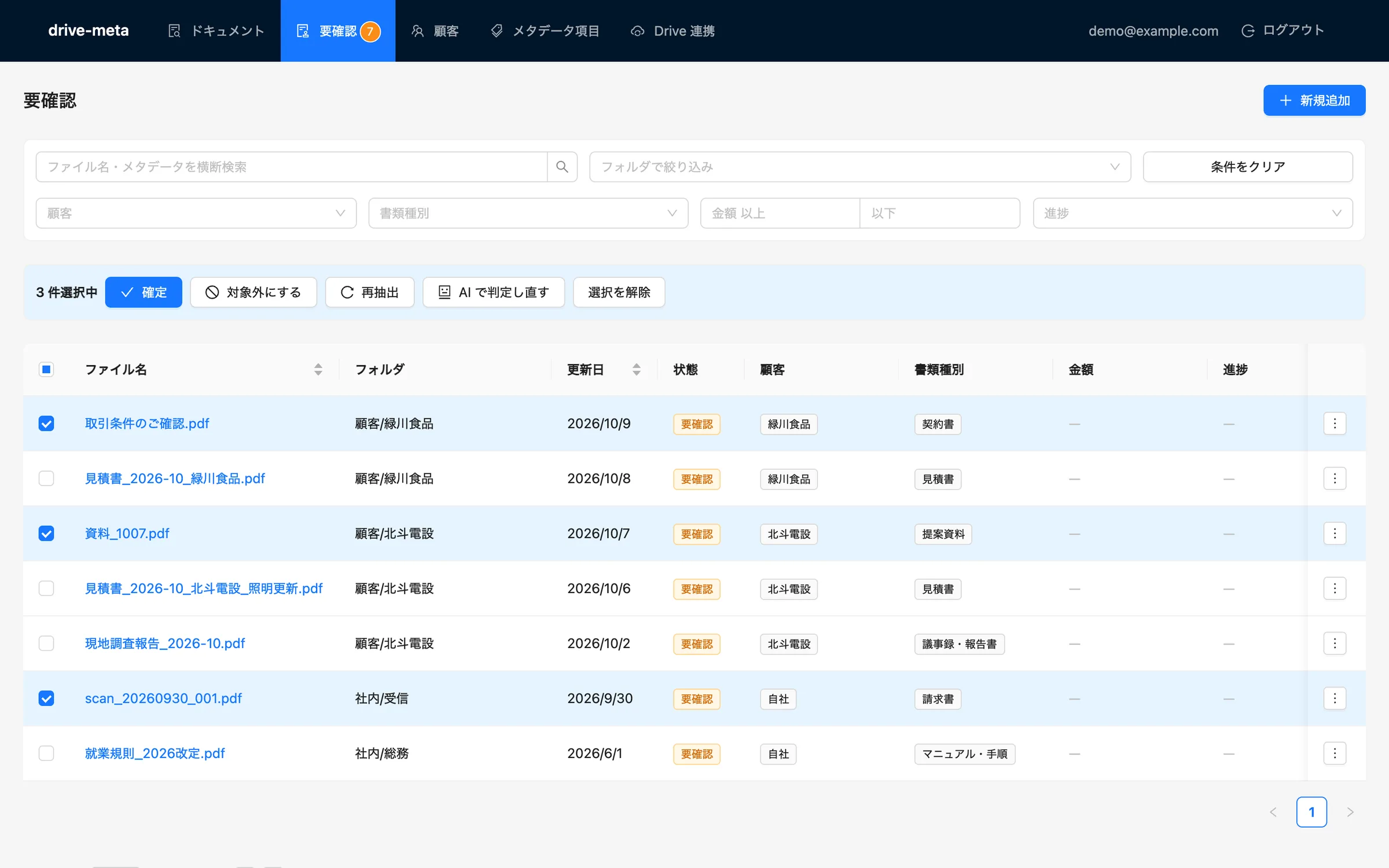Open row menu for 現地調査報告_2026-10.pdf
This screenshot has width=1389, height=868.
(x=1335, y=643)
